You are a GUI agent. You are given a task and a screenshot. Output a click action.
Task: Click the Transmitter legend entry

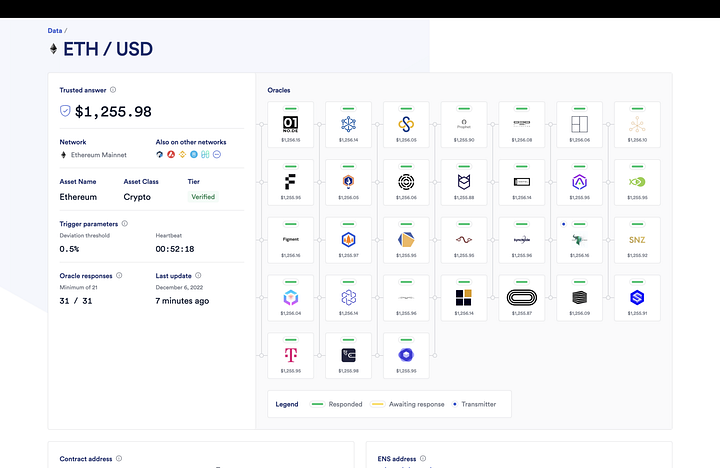click(x=474, y=404)
